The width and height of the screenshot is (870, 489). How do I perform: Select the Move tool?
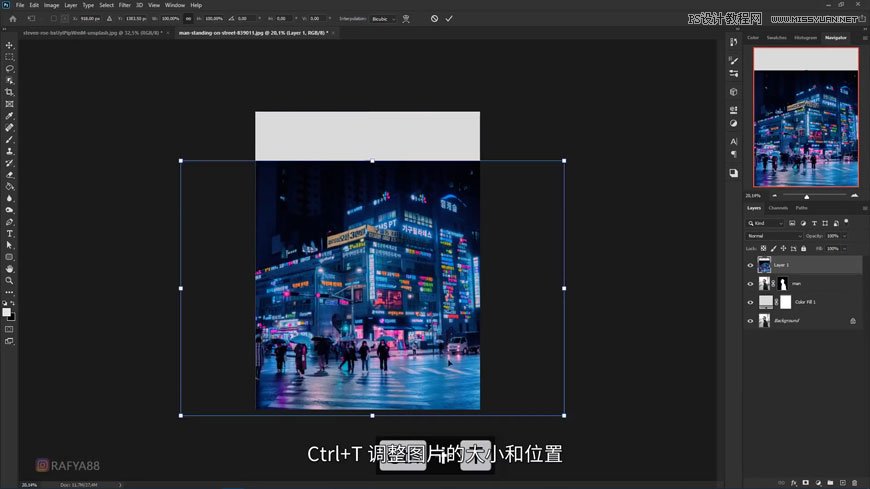click(x=9, y=45)
